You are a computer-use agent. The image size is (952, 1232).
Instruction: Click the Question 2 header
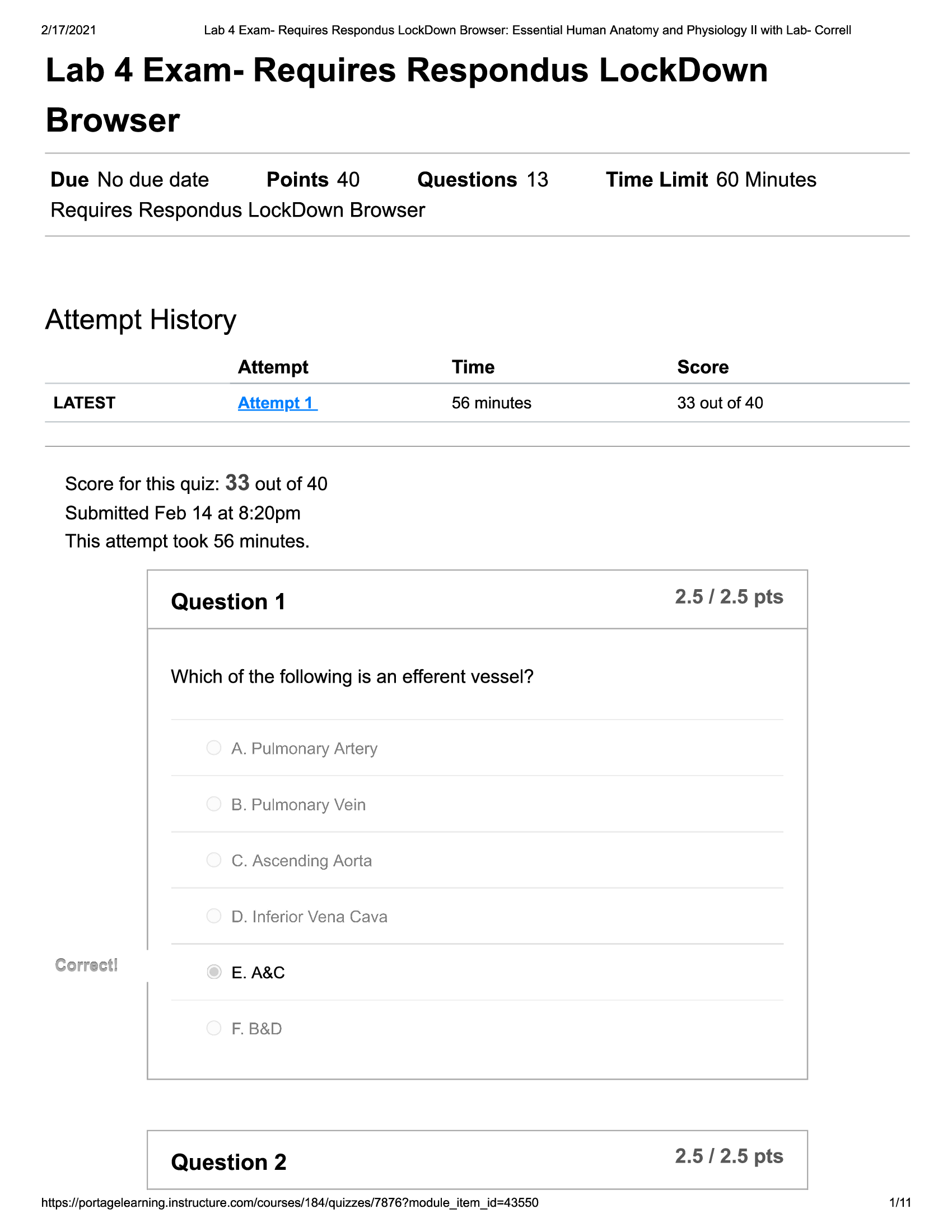[228, 1163]
